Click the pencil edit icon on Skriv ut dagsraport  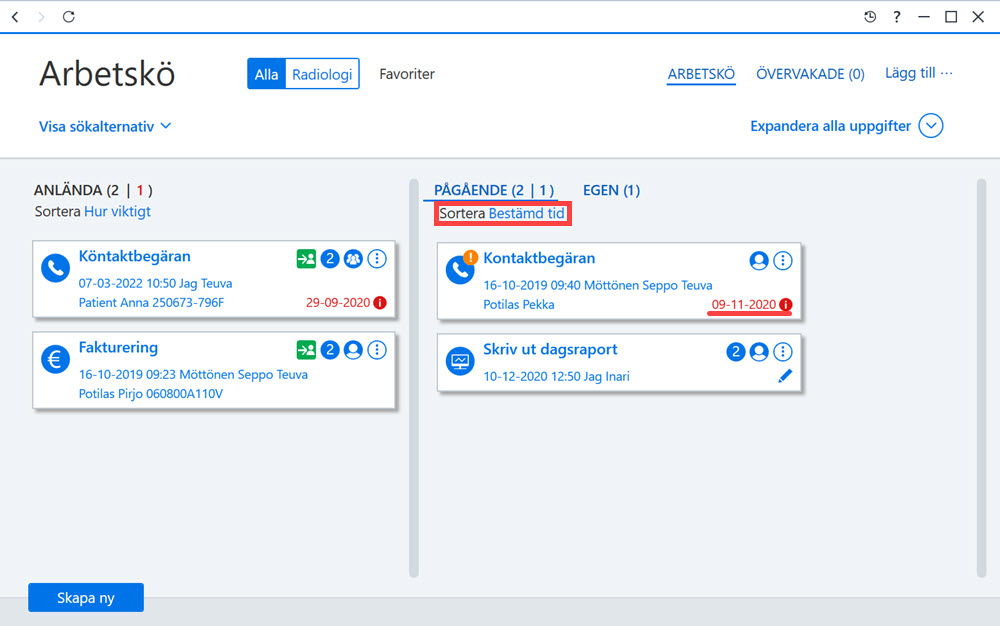785,376
